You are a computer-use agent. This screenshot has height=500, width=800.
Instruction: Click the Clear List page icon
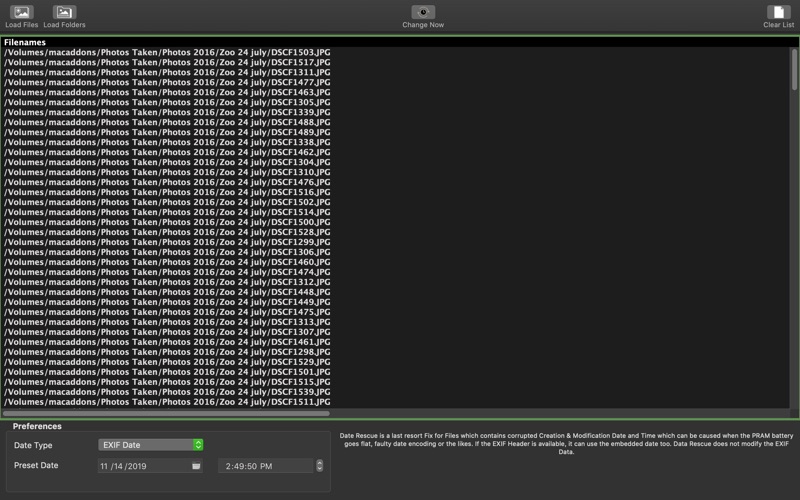pyautogui.click(x=779, y=12)
